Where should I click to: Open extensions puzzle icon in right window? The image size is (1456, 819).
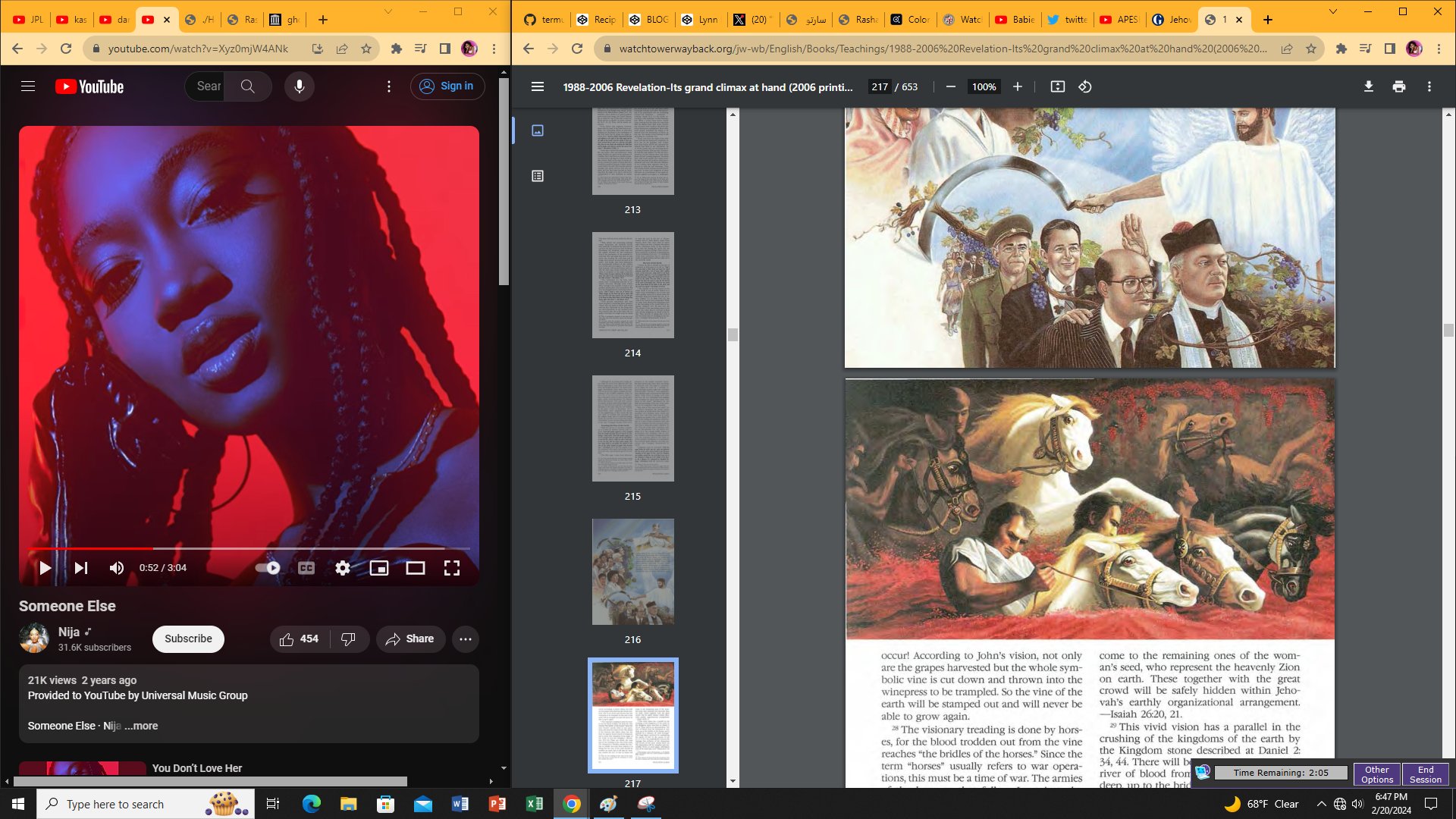(x=1341, y=49)
